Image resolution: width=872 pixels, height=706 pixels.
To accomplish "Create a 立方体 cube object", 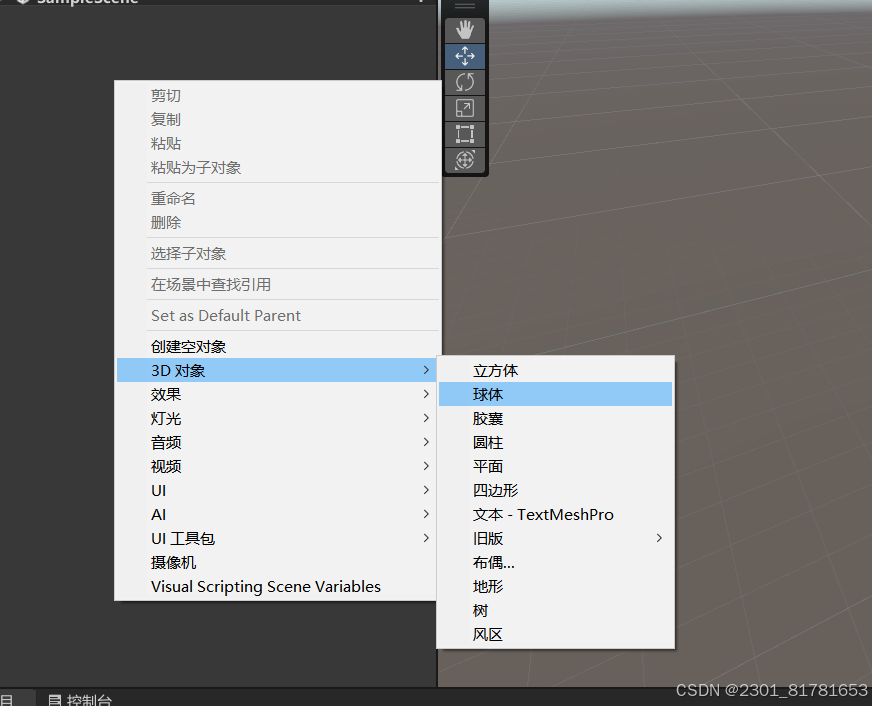I will coord(556,370).
